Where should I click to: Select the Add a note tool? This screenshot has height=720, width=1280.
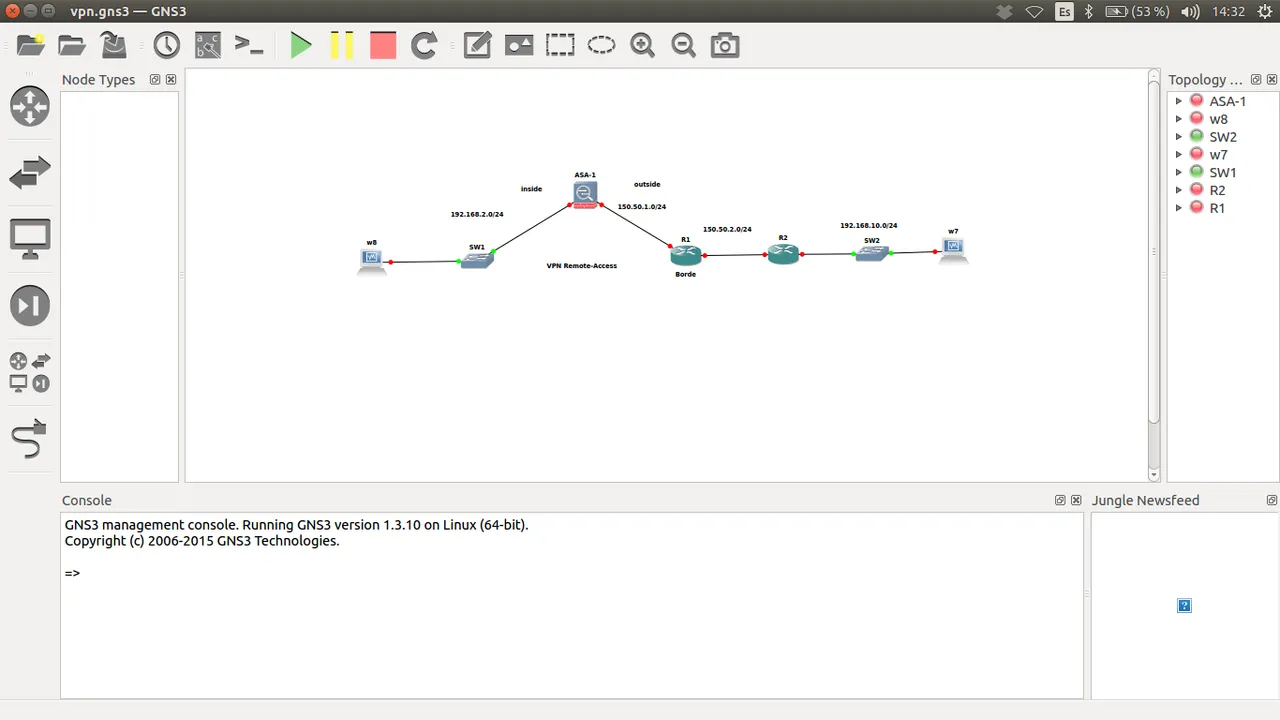(x=477, y=45)
